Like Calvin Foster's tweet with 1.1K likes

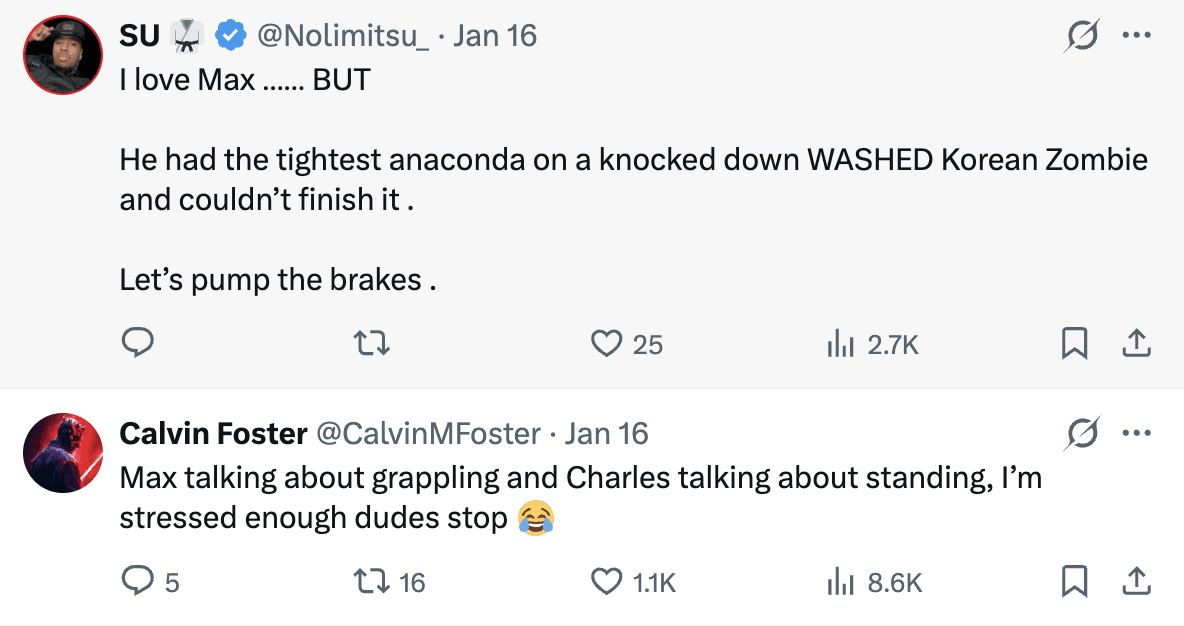tap(606, 581)
